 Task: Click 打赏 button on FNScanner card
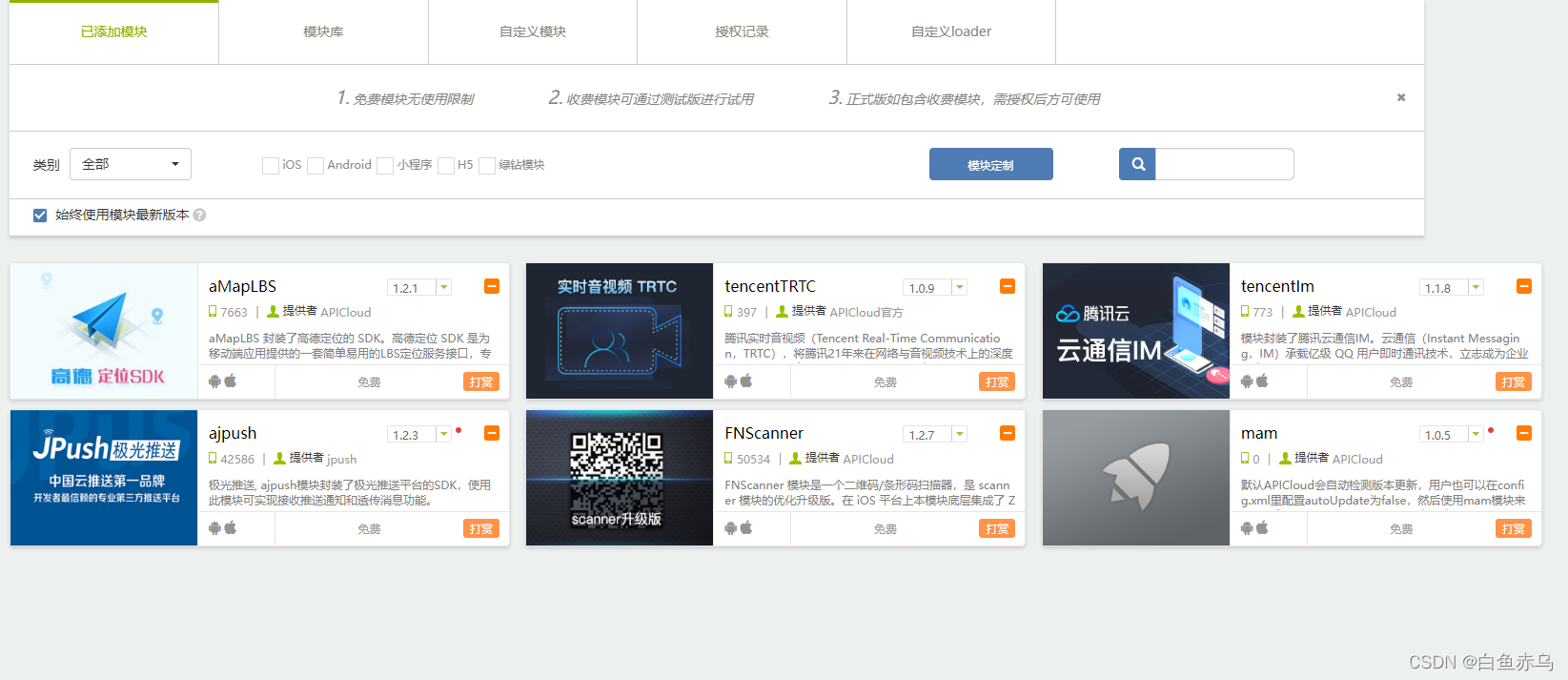997,528
